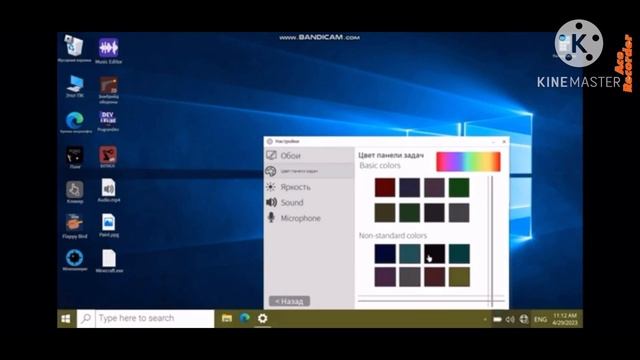Click the Назад back button
The width and height of the screenshot is (640, 360).
(x=289, y=301)
